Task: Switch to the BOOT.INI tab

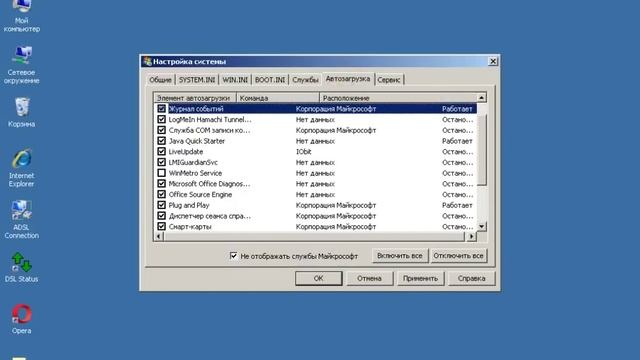Action: tap(270, 80)
